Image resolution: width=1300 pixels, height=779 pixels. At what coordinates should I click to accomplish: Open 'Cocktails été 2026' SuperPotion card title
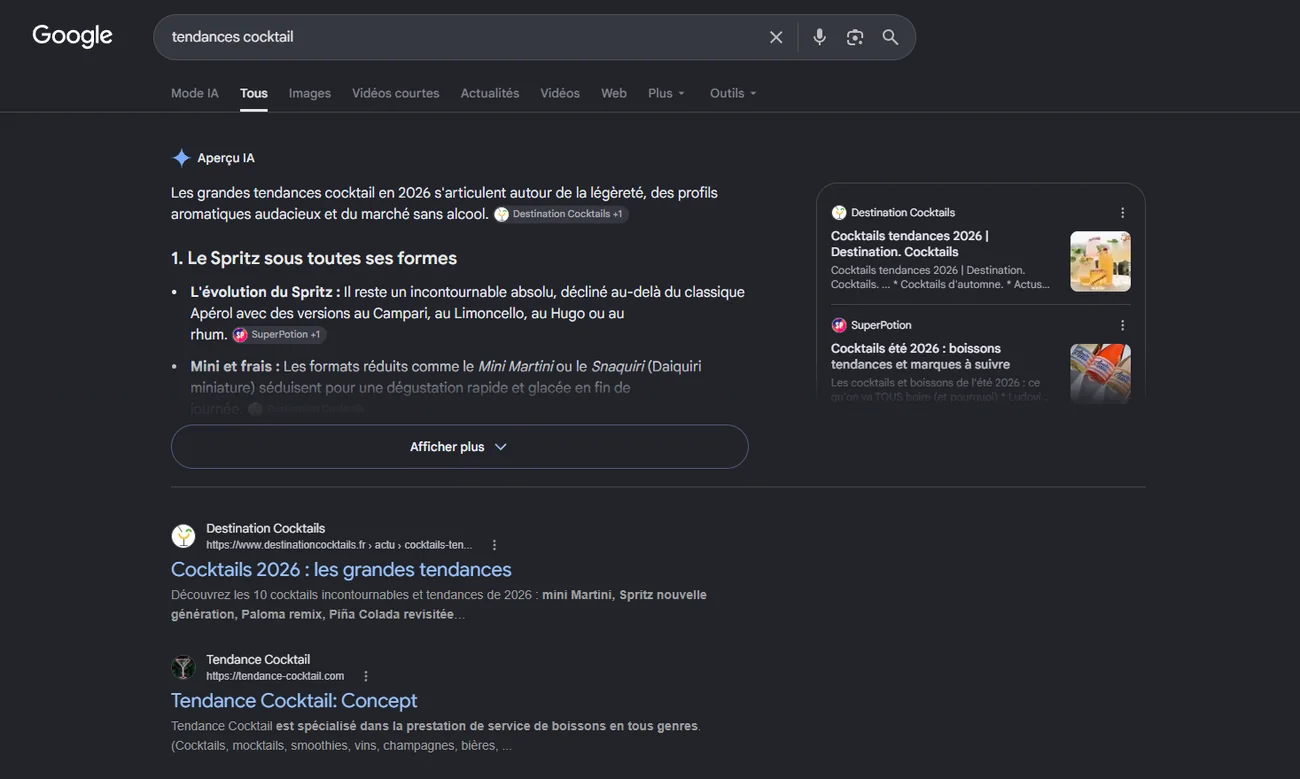(x=920, y=356)
